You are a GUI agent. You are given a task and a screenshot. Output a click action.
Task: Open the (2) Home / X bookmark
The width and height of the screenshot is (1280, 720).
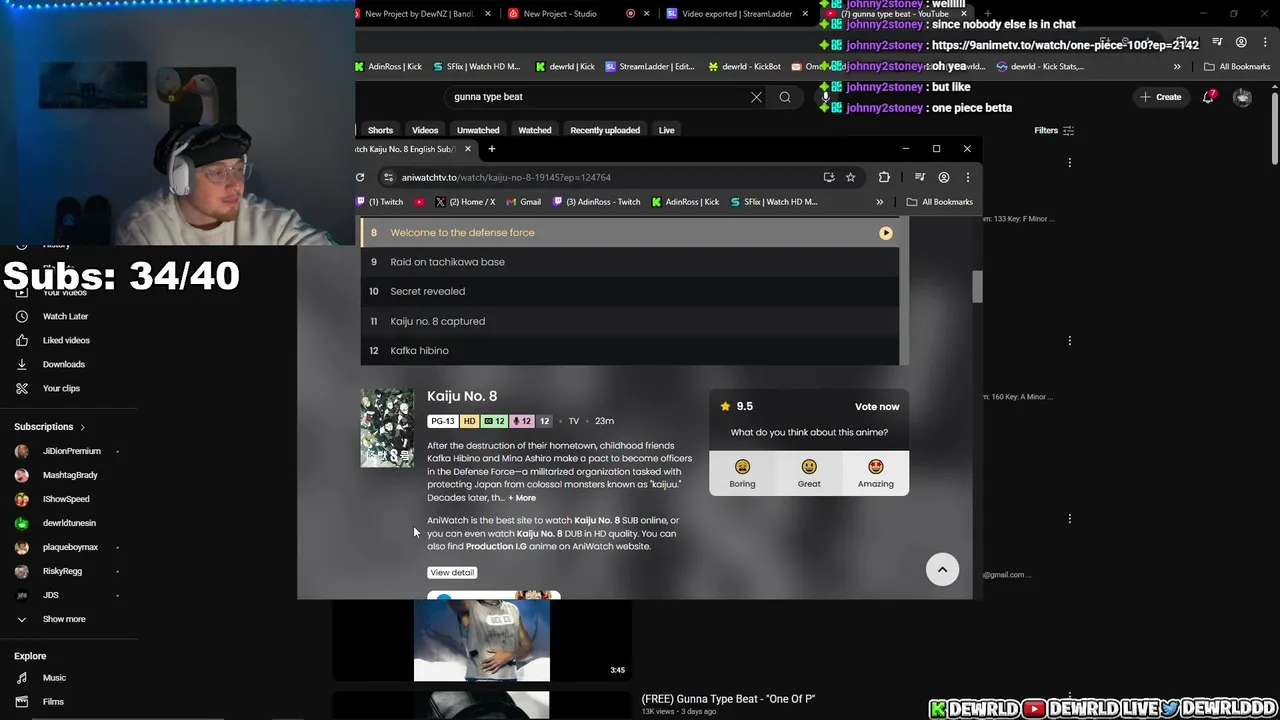tap(466, 202)
